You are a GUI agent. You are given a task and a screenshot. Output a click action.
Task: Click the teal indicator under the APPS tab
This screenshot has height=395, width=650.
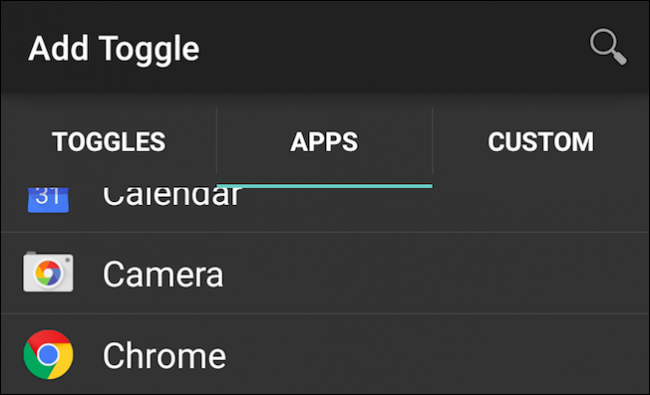point(325,186)
